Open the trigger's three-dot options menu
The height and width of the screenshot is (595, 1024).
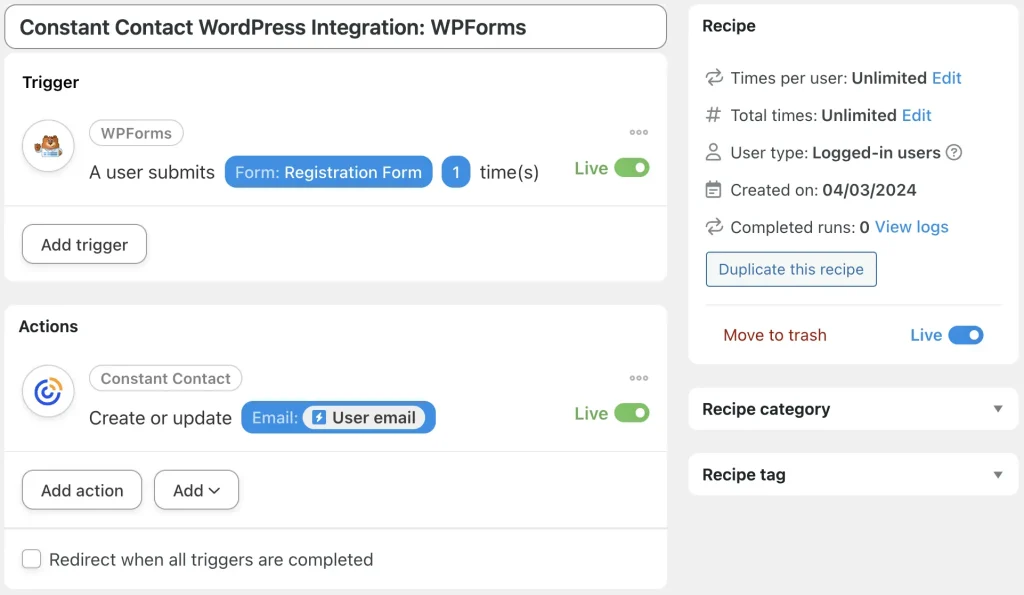pos(639,132)
